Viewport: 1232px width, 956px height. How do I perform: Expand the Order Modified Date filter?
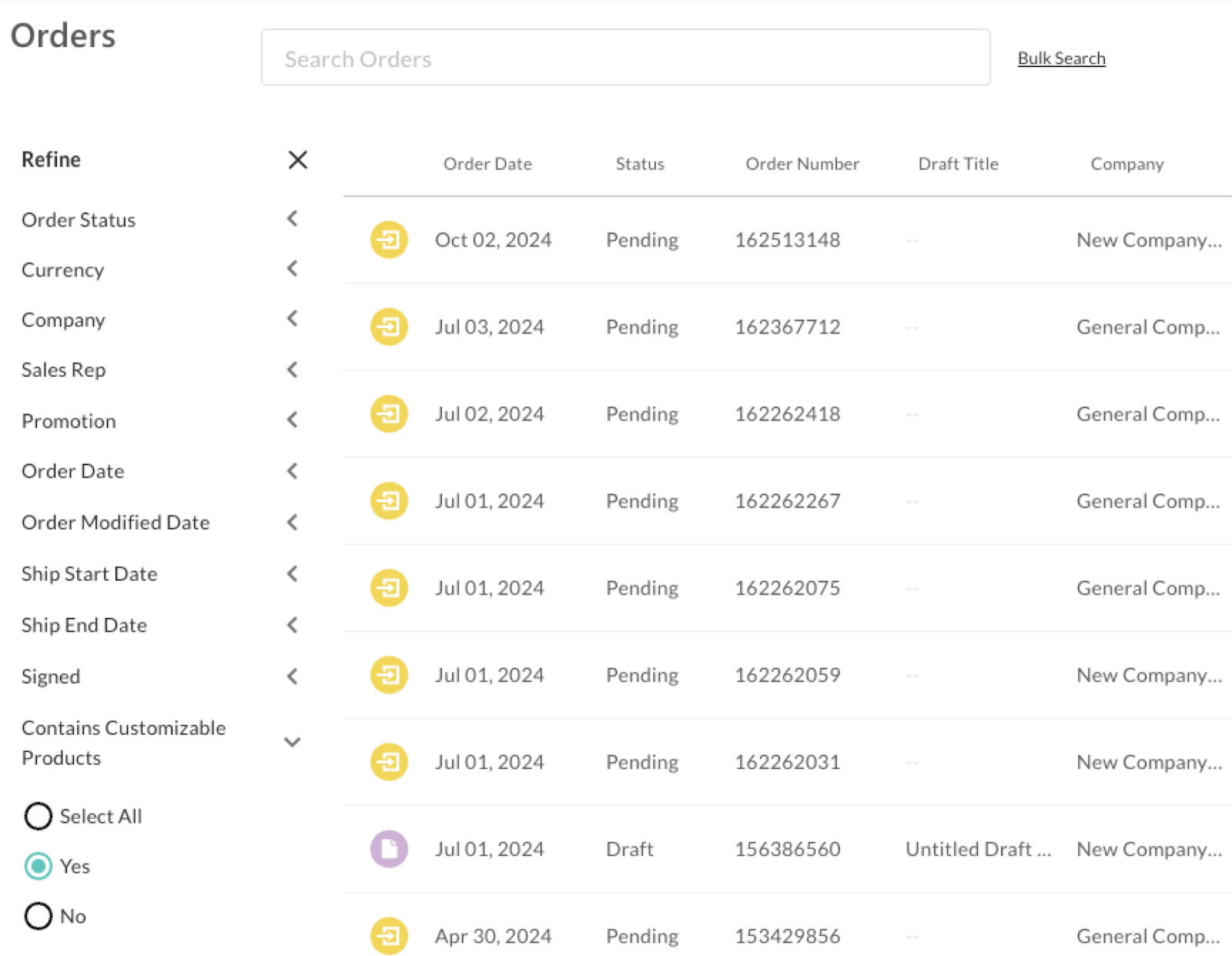293,522
